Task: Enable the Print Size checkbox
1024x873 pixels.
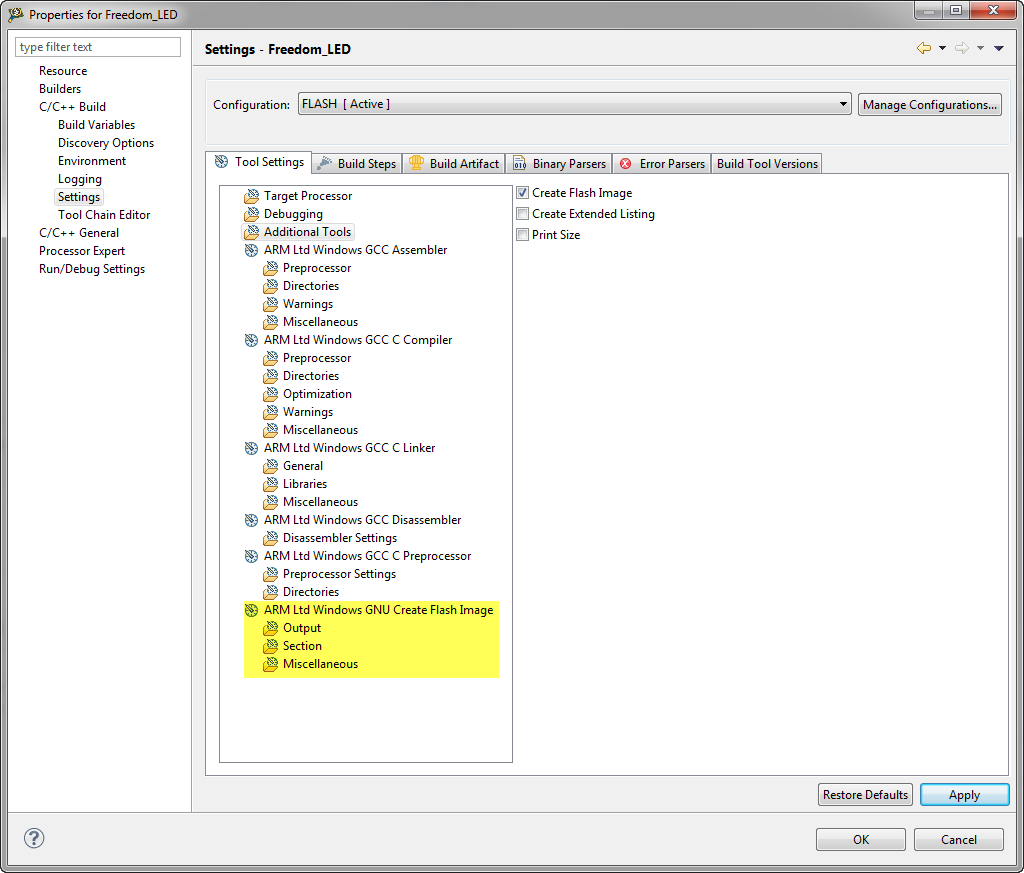Action: pos(522,235)
